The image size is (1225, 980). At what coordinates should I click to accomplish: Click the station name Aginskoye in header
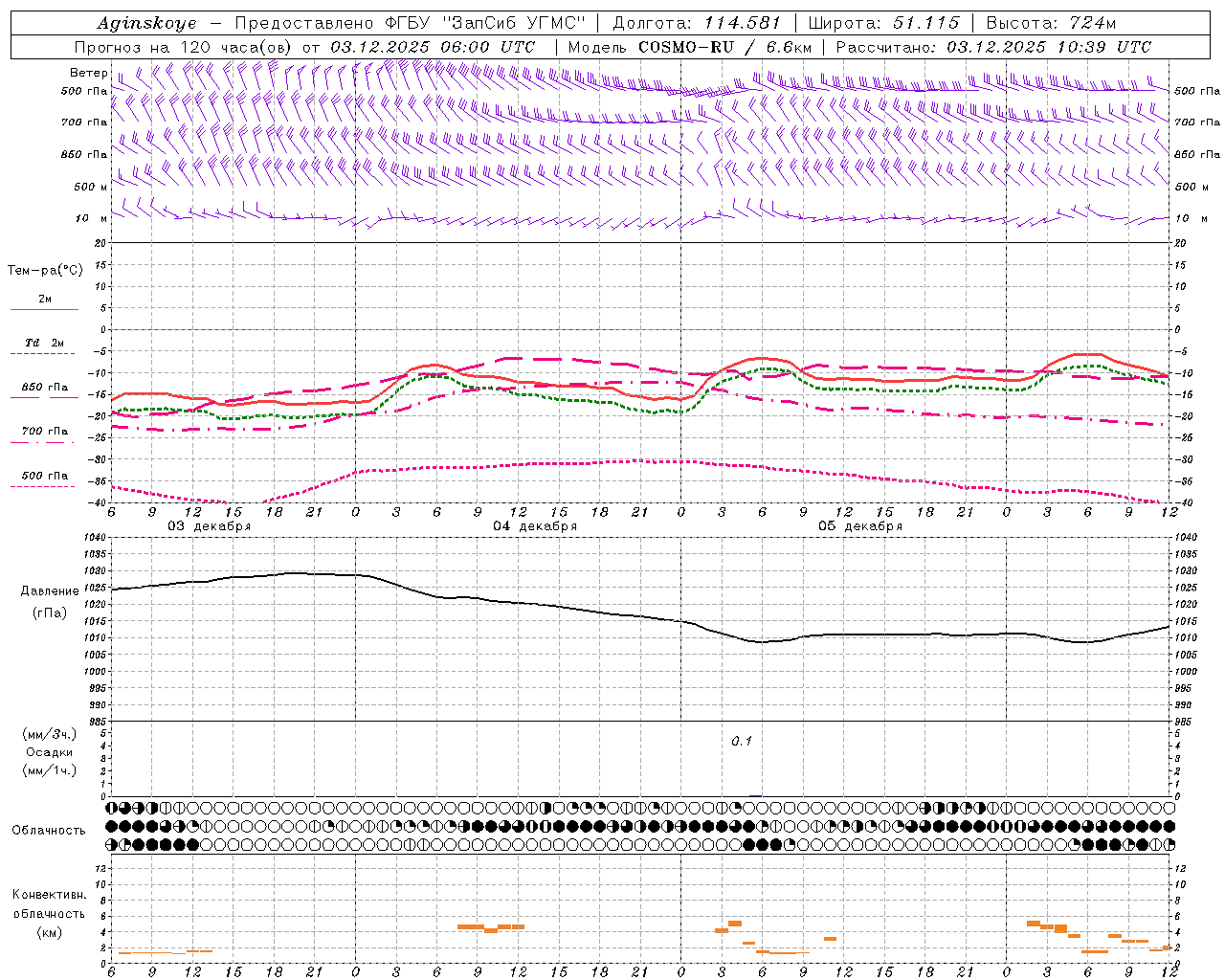click(146, 23)
